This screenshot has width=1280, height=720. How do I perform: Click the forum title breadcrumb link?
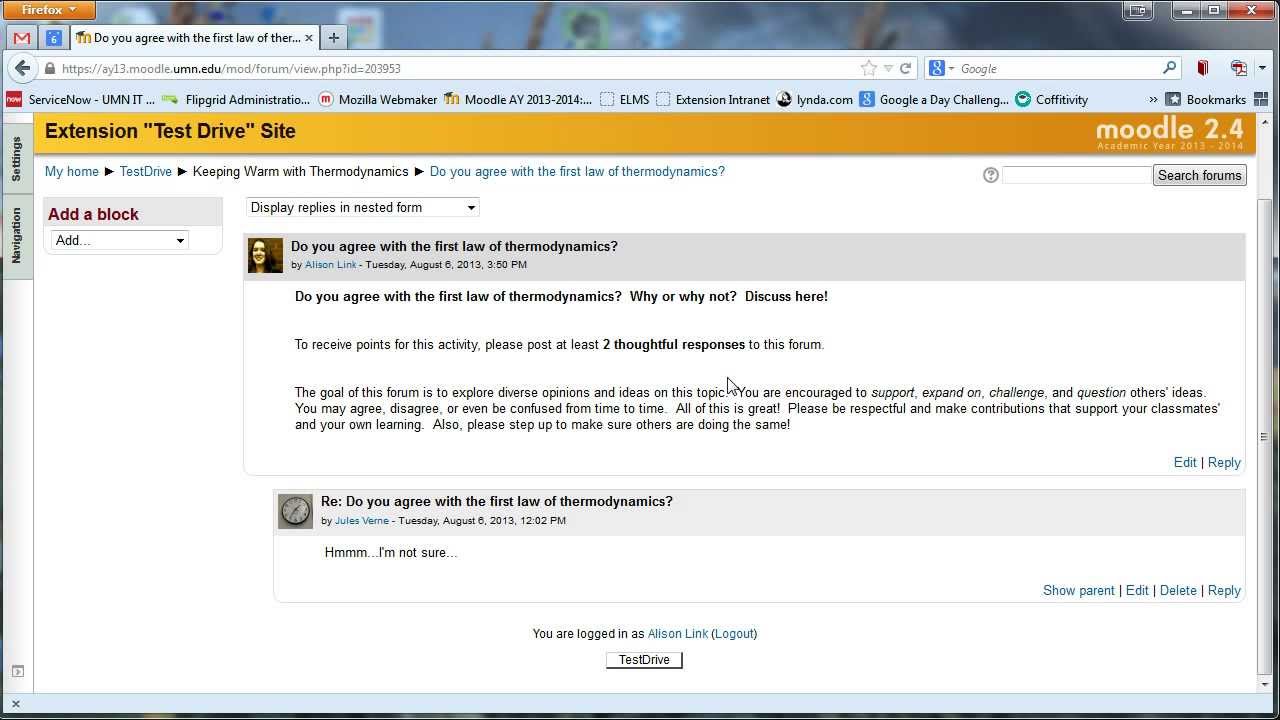point(577,171)
